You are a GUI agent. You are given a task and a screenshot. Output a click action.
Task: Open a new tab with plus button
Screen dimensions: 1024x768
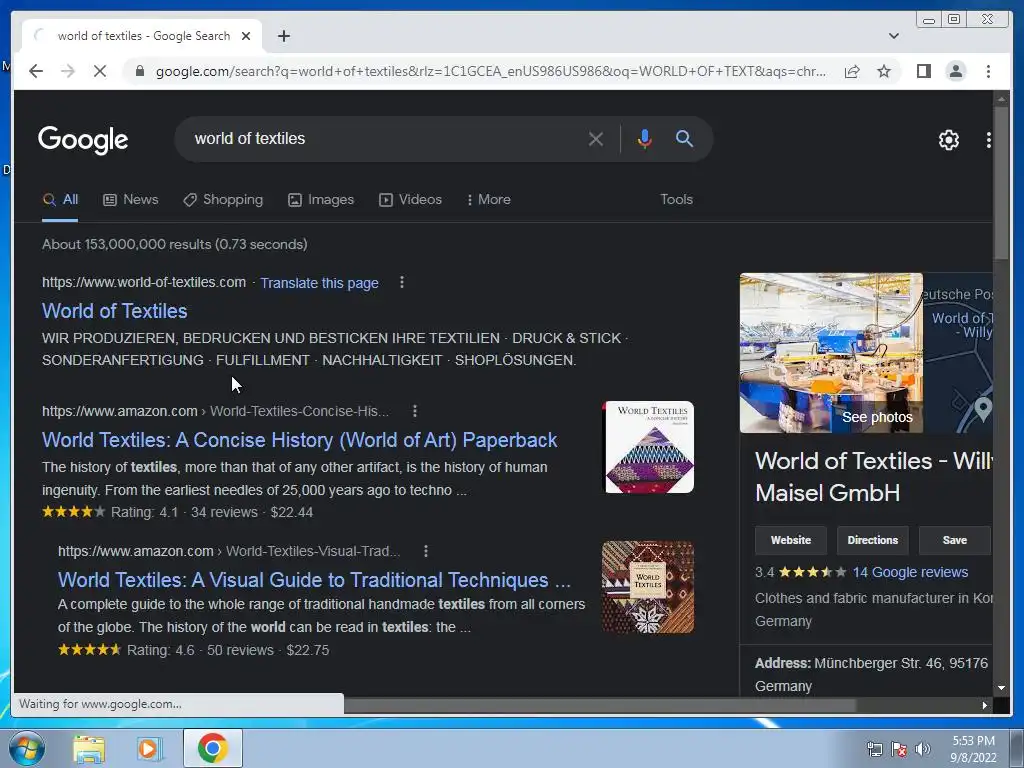(x=283, y=36)
